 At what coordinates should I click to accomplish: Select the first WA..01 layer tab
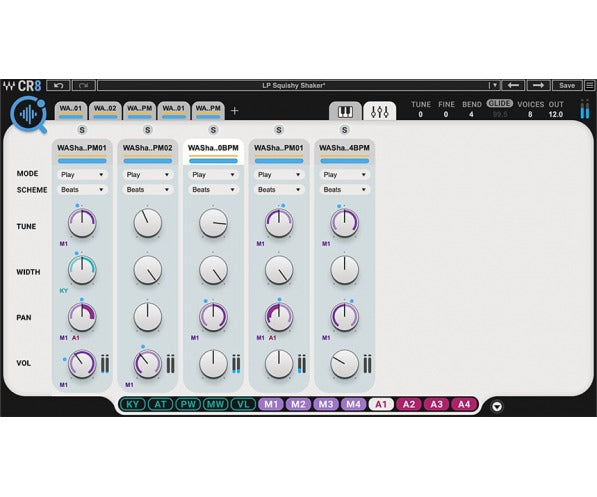pos(71,111)
